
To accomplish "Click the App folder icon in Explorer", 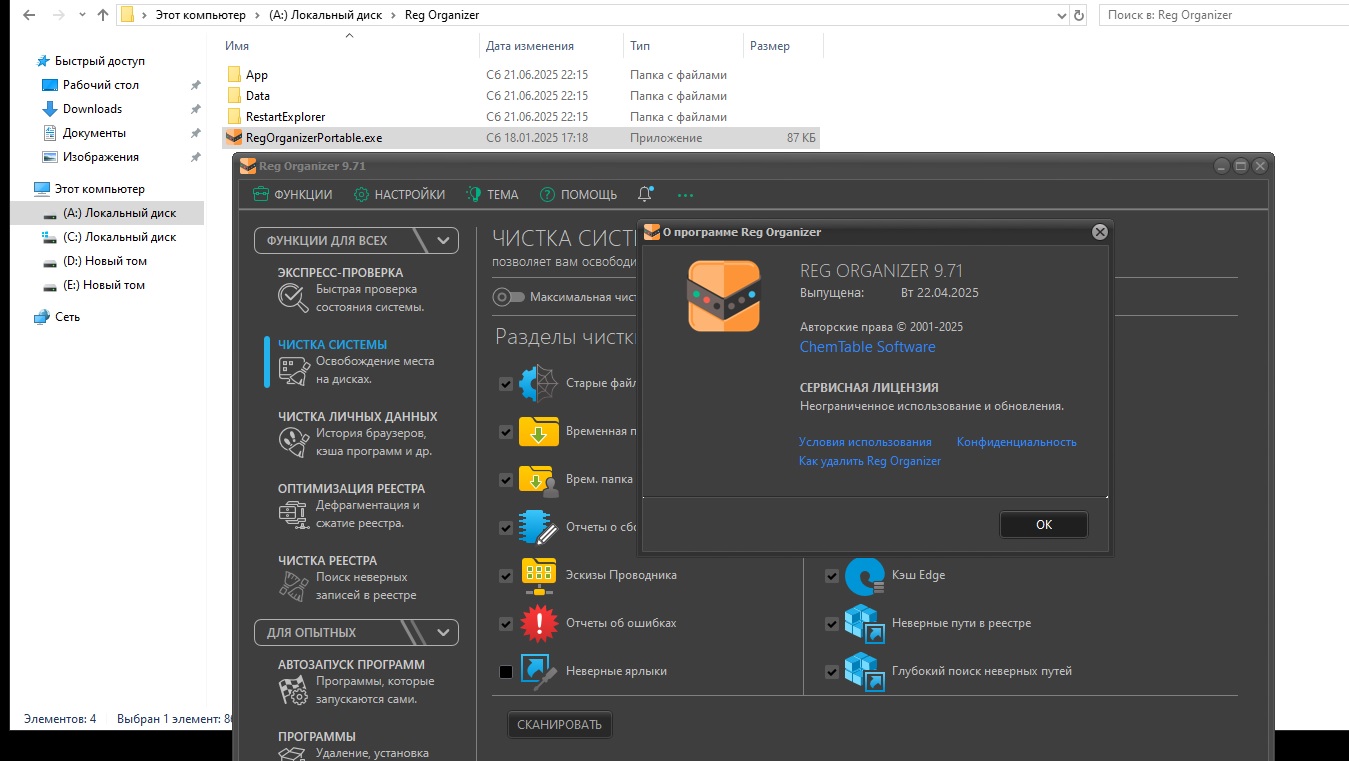I will (x=234, y=75).
